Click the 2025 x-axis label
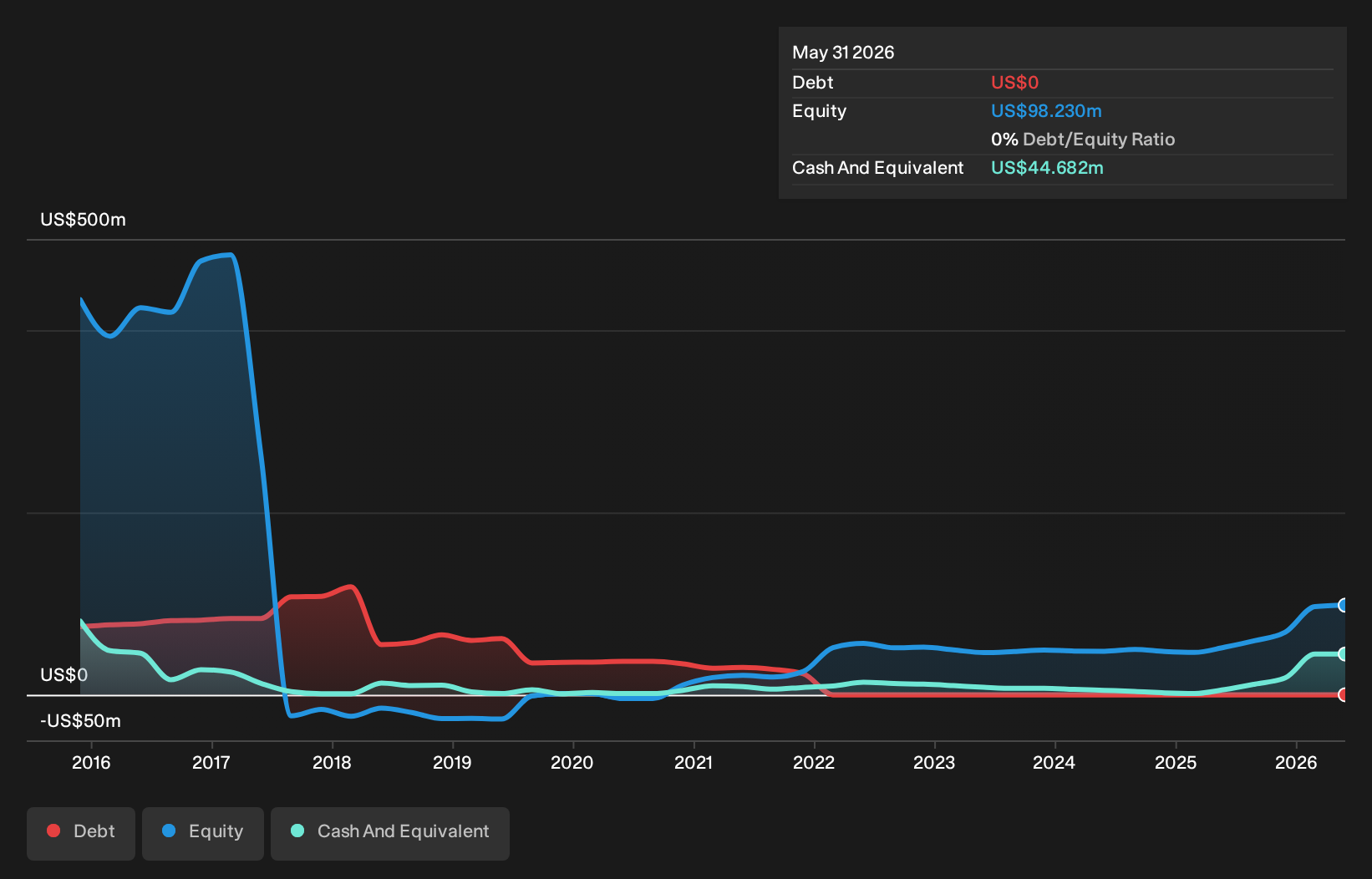 pyautogui.click(x=1176, y=763)
